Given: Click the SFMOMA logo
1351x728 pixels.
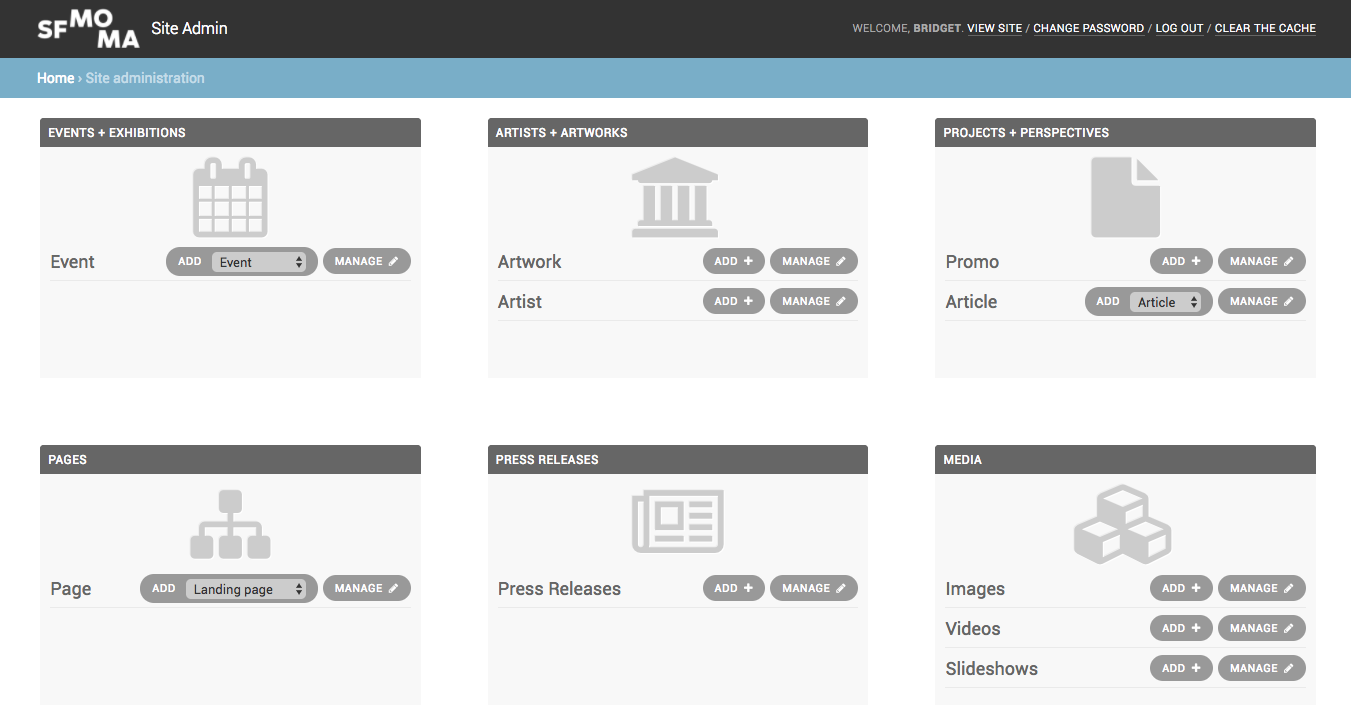Looking at the screenshot, I should (x=88, y=29).
